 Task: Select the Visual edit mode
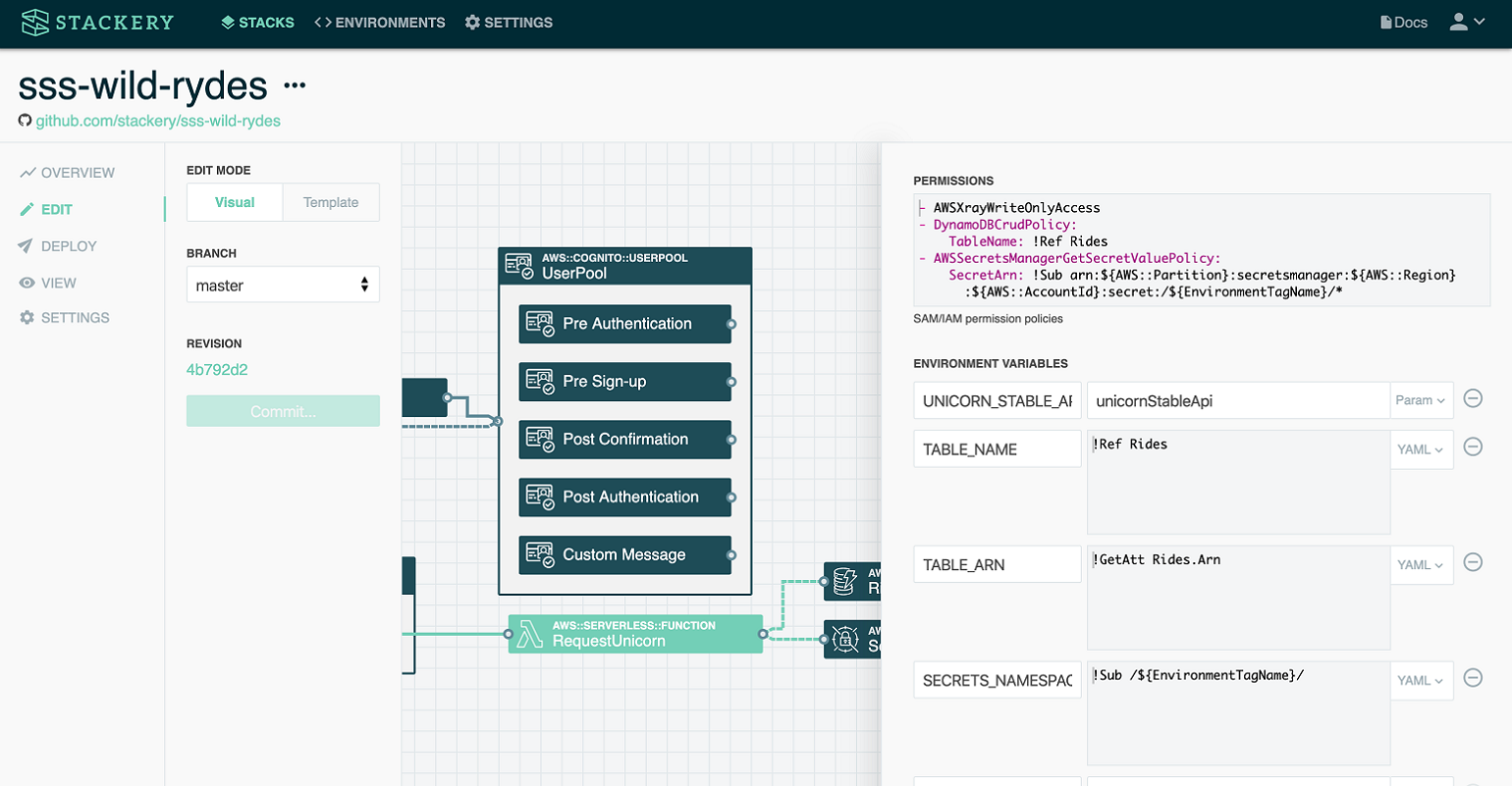tap(235, 202)
